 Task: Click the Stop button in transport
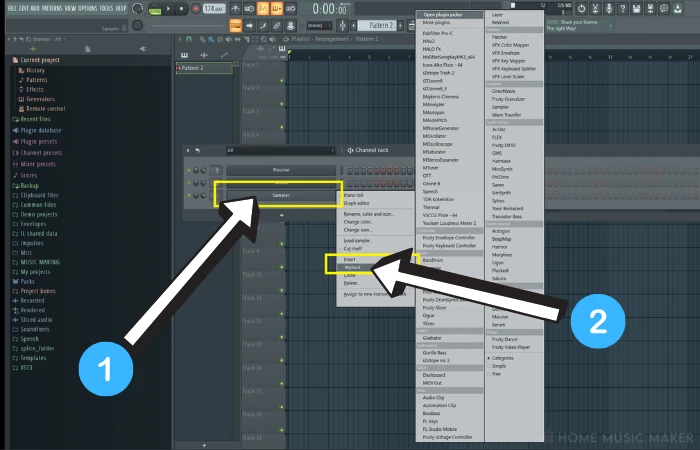pyautogui.click(x=181, y=8)
